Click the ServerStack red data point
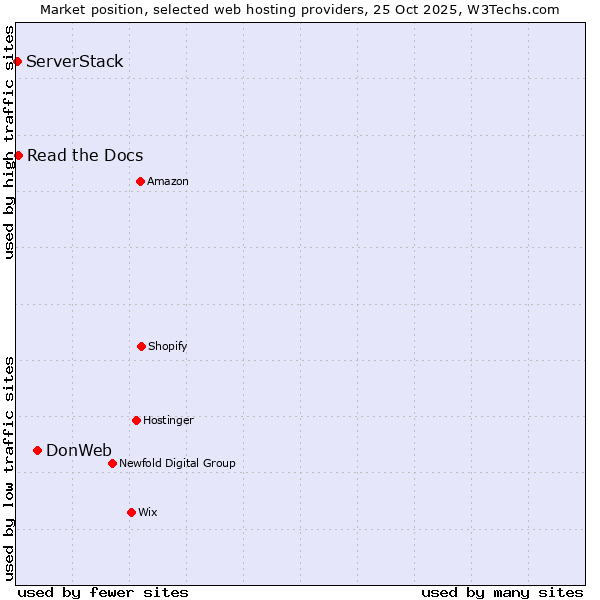 point(17,62)
